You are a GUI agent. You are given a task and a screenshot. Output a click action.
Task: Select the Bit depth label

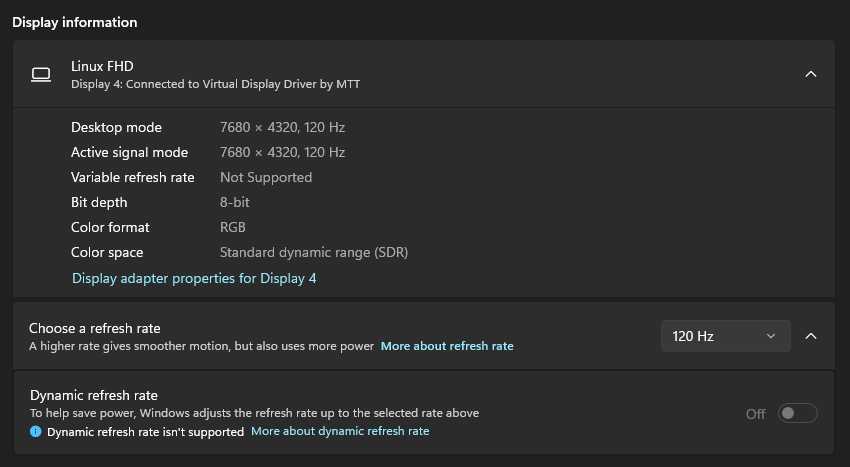[99, 202]
